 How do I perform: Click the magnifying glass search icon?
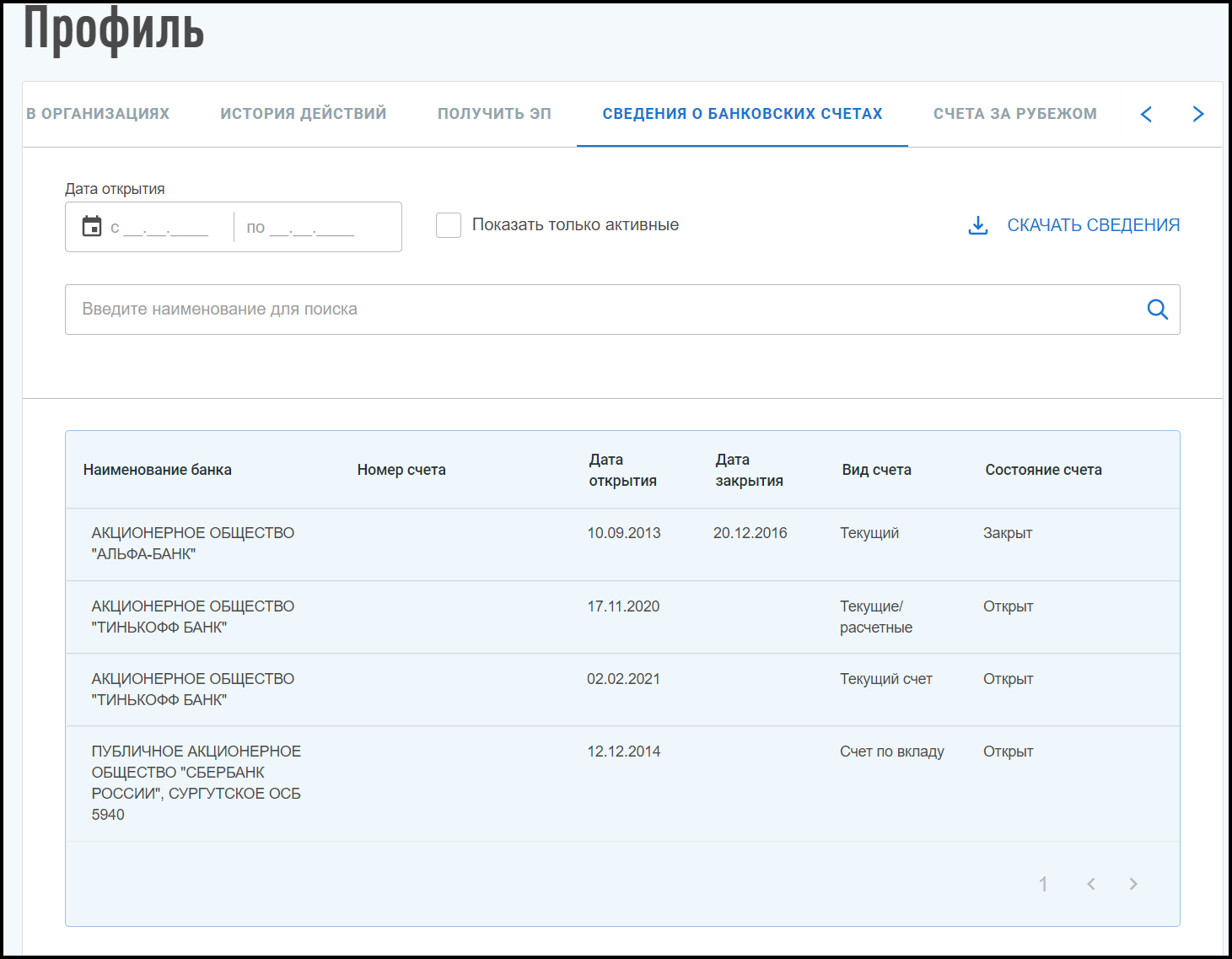point(1157,310)
